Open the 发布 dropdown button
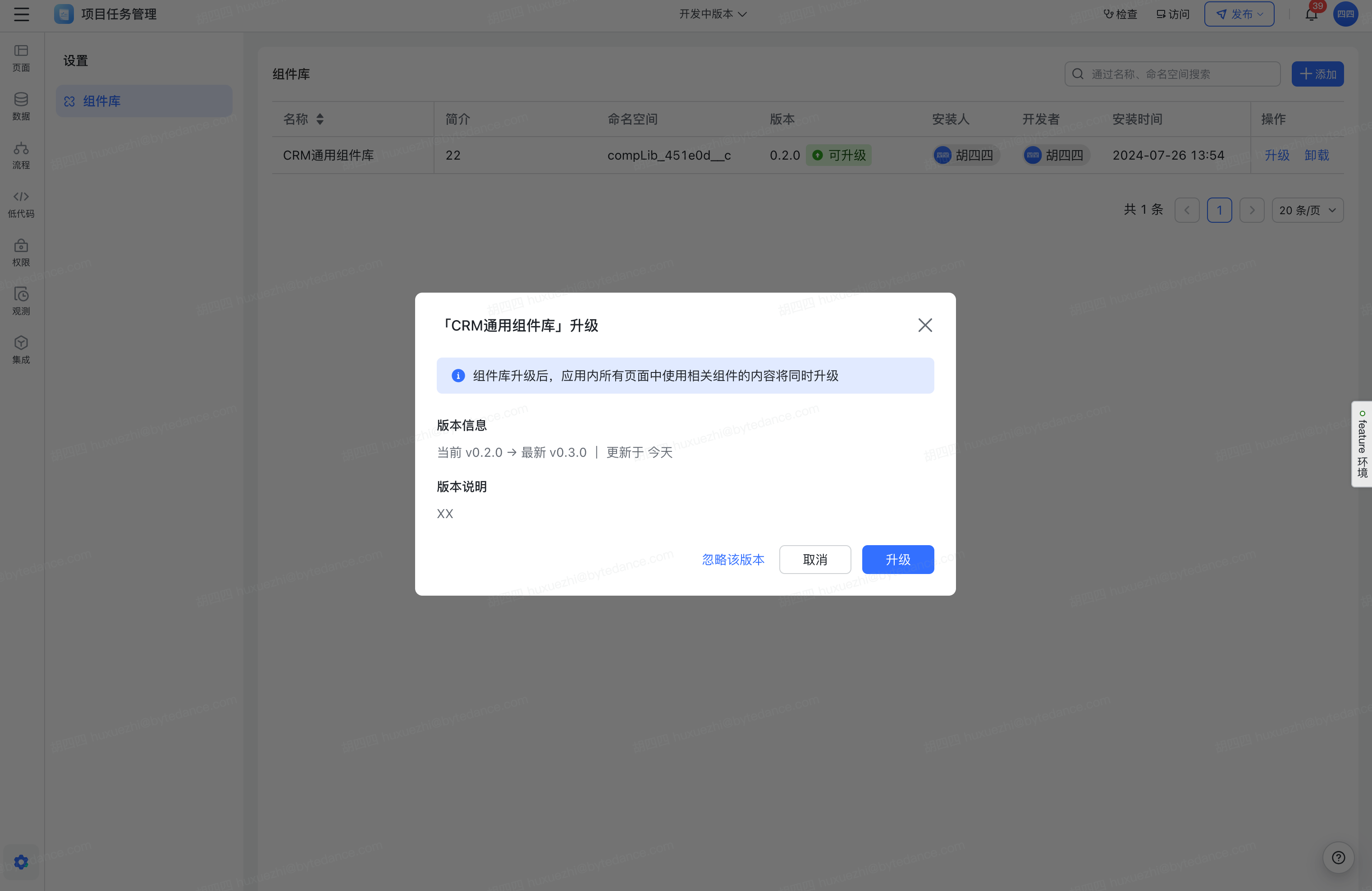1372x891 pixels. (1239, 14)
